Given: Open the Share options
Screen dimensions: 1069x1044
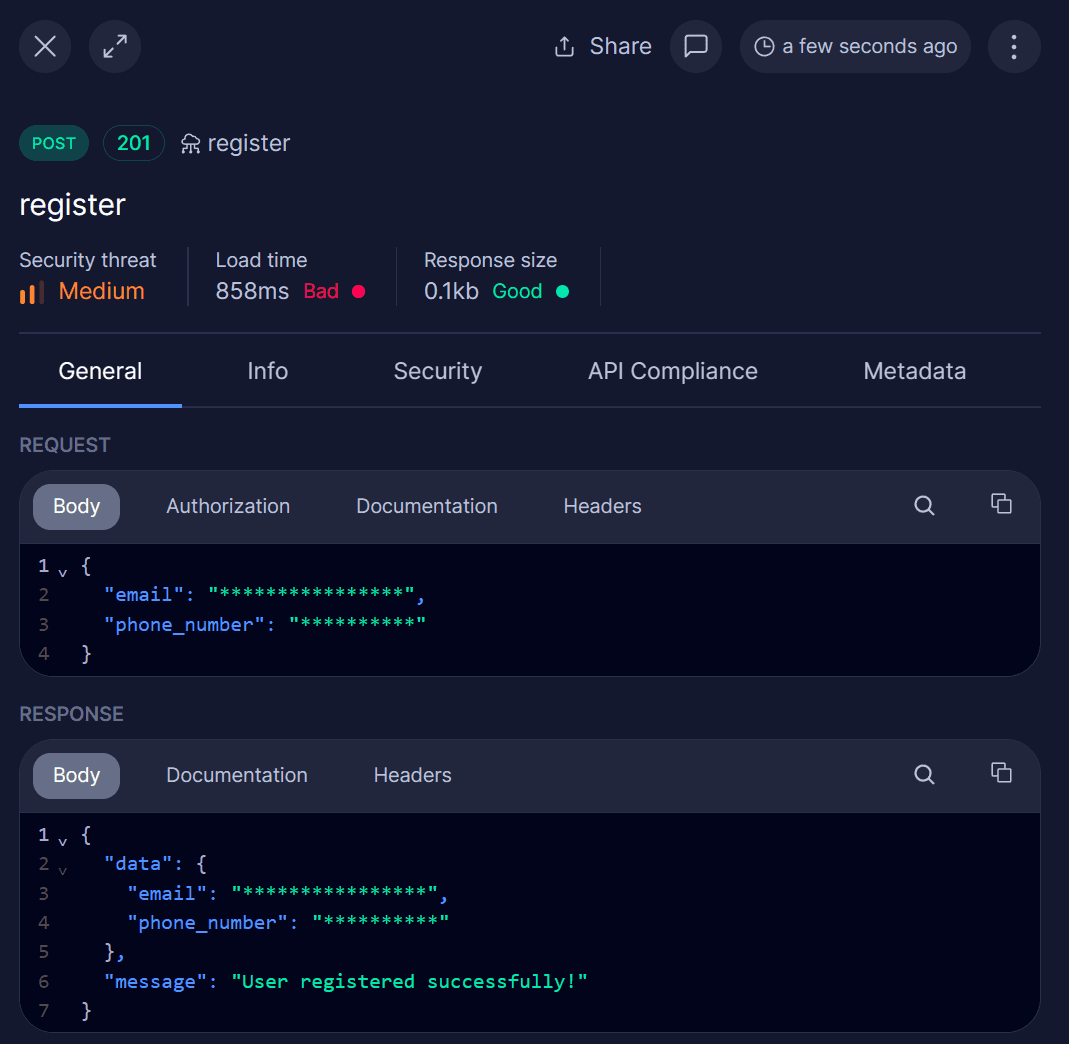Looking at the screenshot, I should (x=601, y=46).
